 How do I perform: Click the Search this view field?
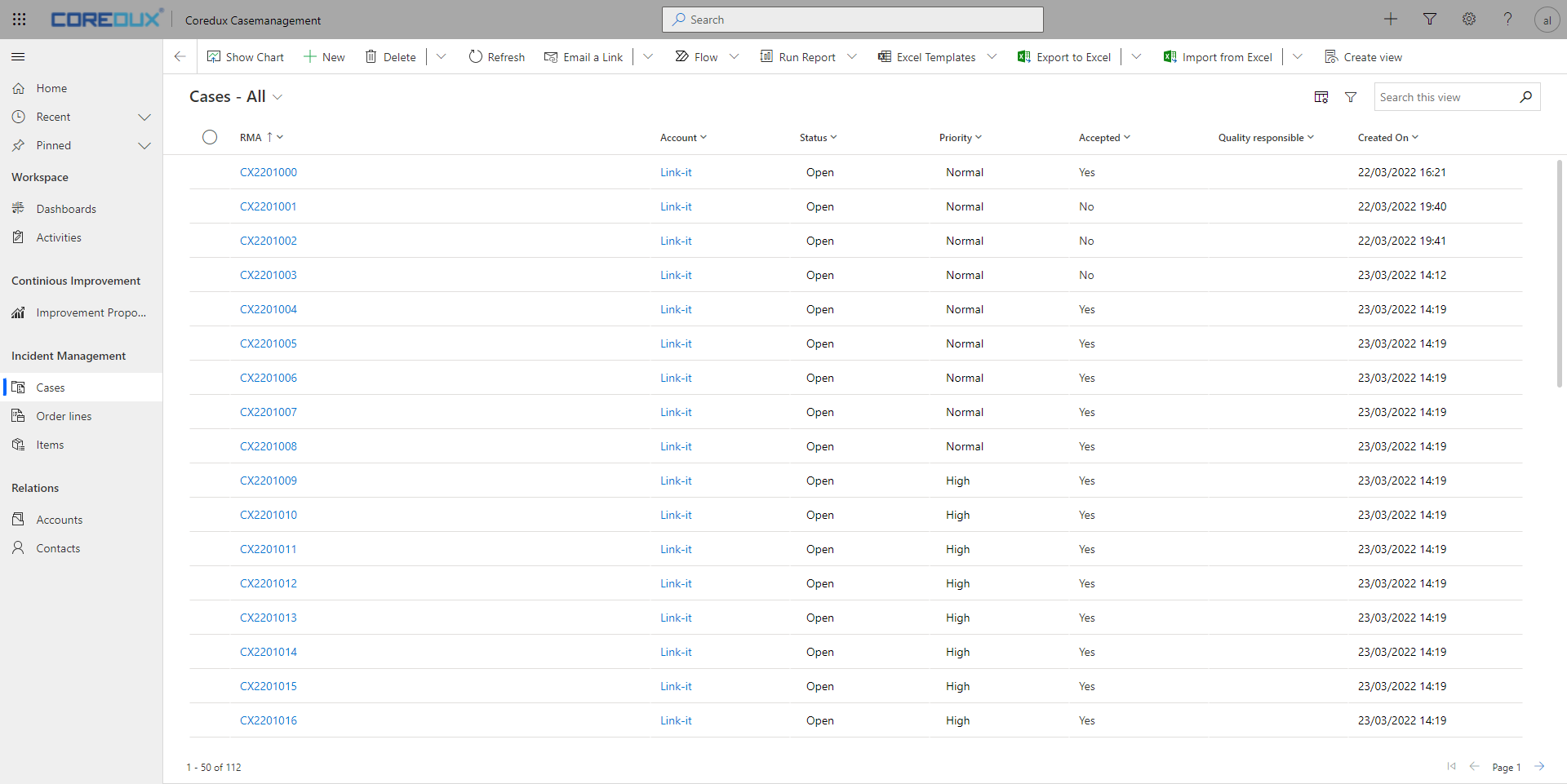(1443, 97)
